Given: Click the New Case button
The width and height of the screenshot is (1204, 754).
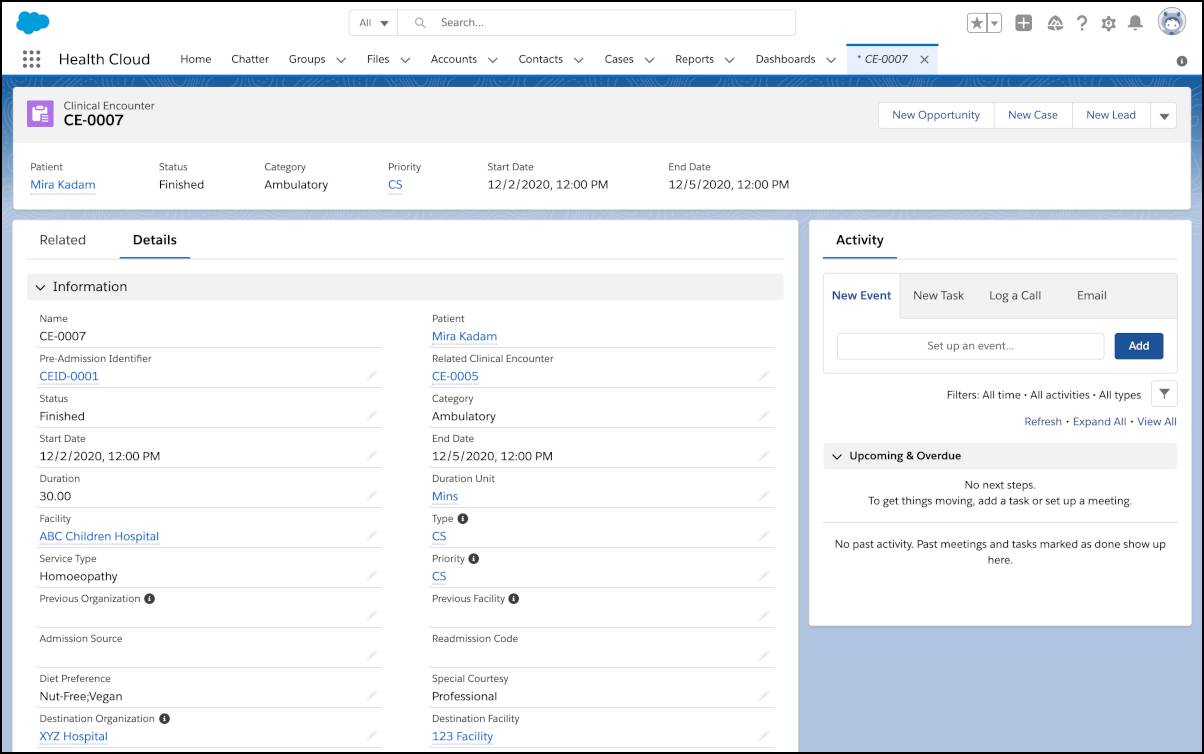Looking at the screenshot, I should tap(1033, 115).
